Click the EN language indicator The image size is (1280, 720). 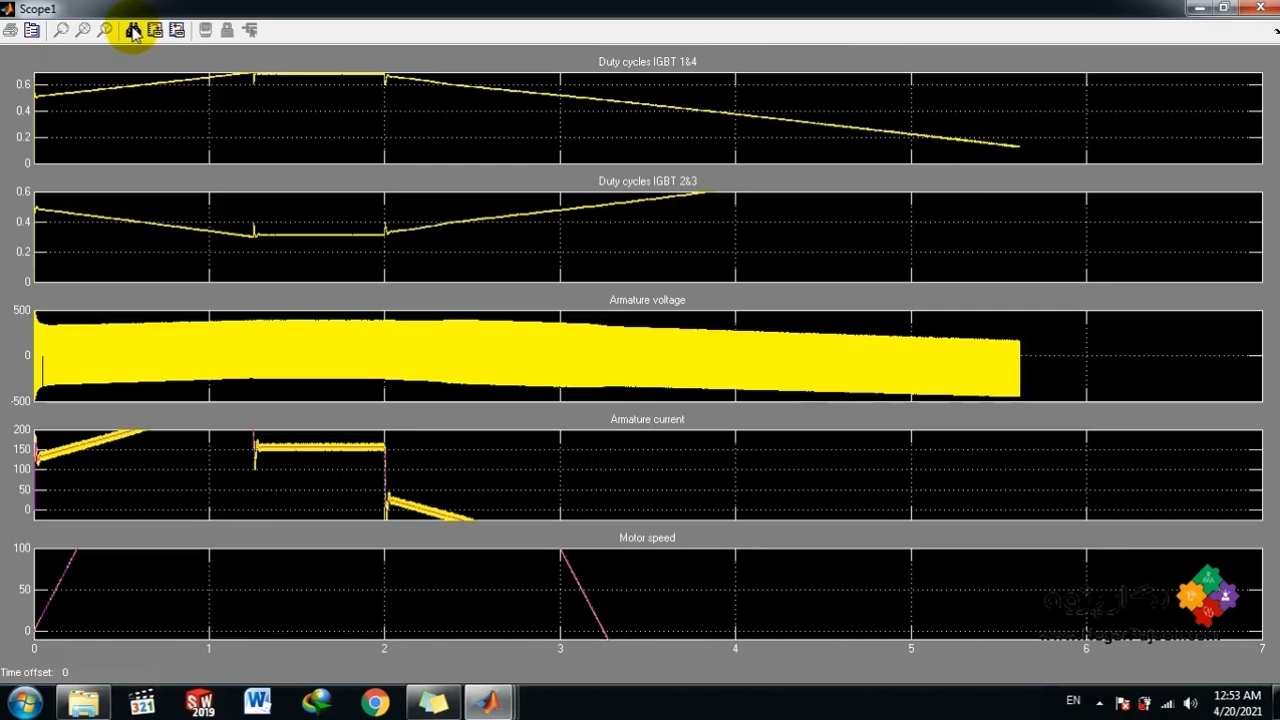(x=1073, y=701)
